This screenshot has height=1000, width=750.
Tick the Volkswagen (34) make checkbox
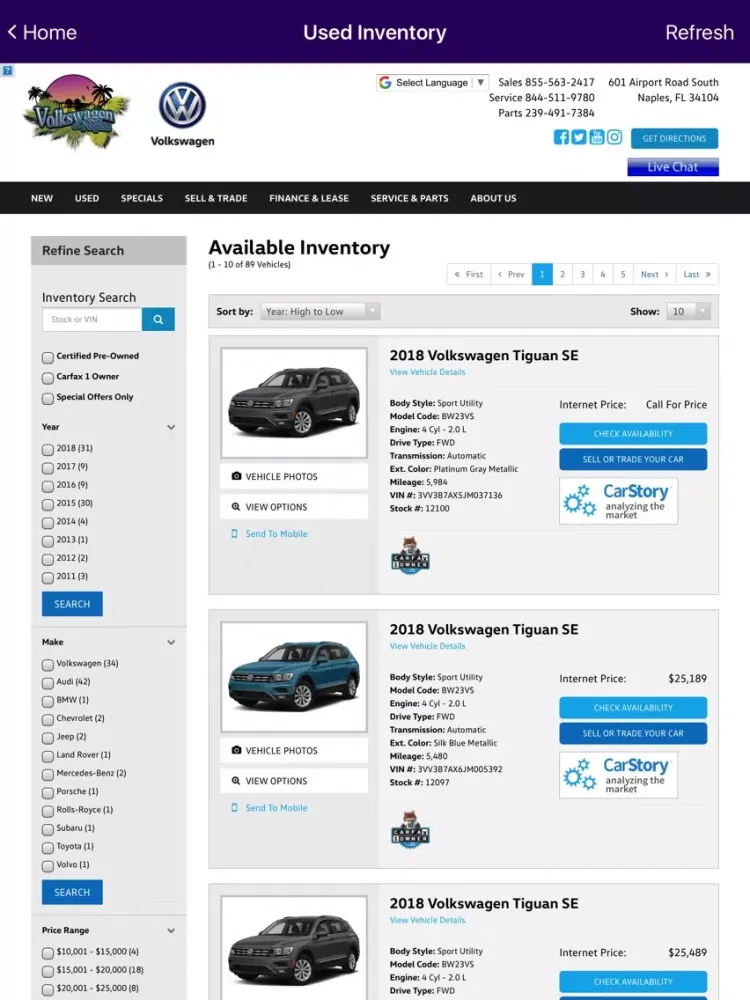48,665
